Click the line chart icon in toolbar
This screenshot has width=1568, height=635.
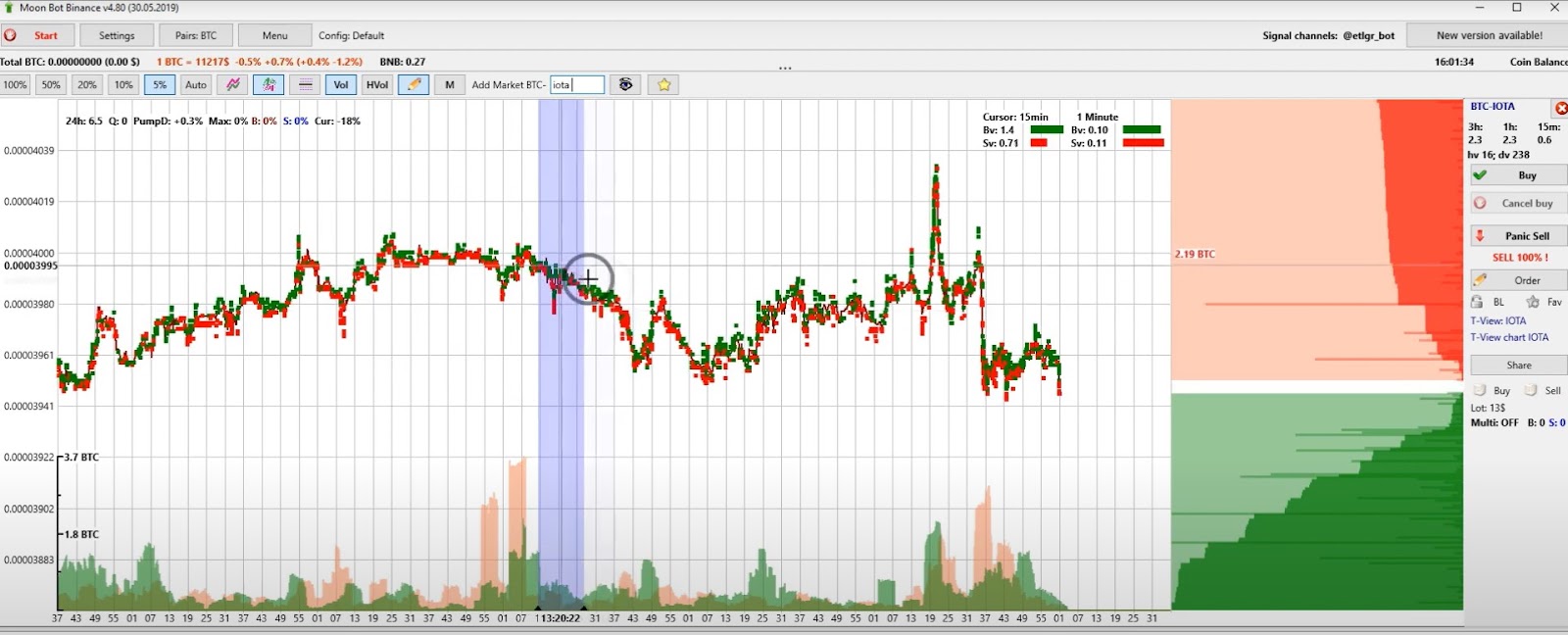233,85
